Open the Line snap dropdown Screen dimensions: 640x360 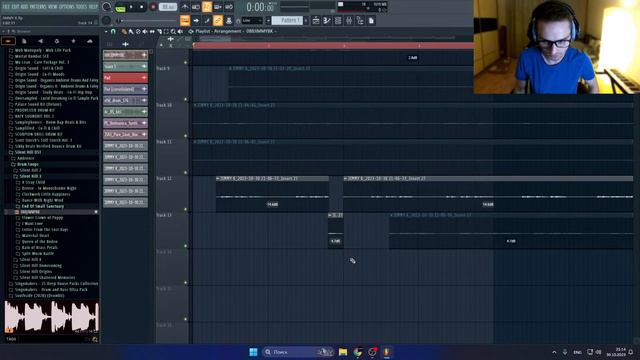tap(252, 20)
